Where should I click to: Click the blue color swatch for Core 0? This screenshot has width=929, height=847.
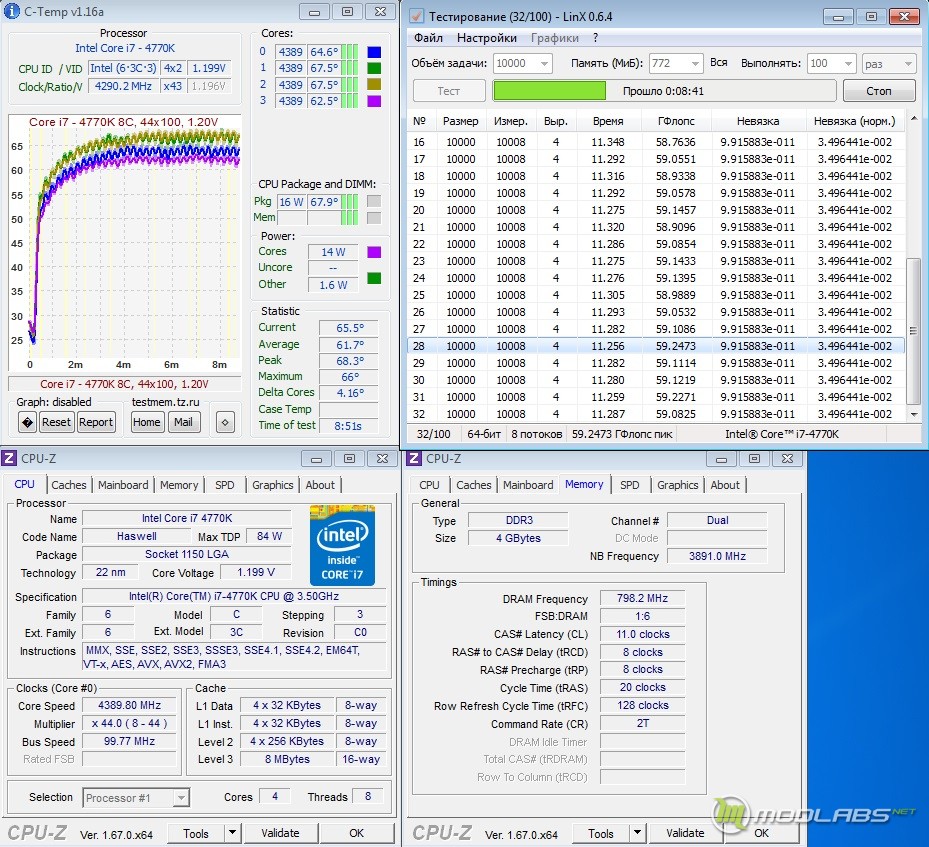coord(374,52)
